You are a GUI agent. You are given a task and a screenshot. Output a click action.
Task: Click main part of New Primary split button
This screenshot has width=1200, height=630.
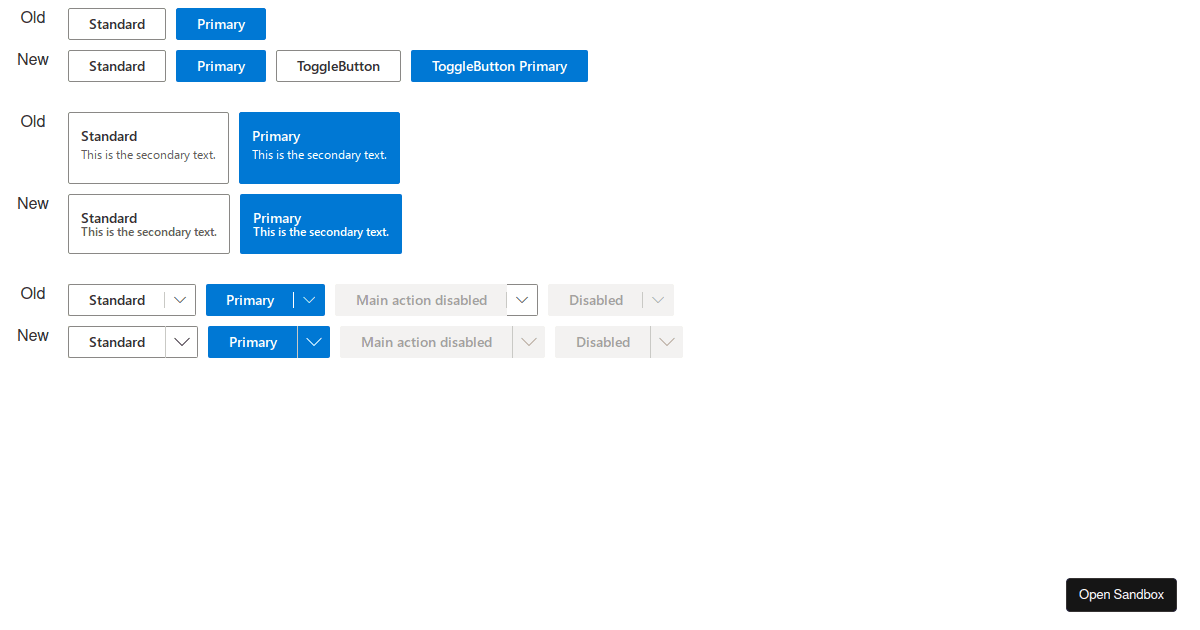[252, 342]
